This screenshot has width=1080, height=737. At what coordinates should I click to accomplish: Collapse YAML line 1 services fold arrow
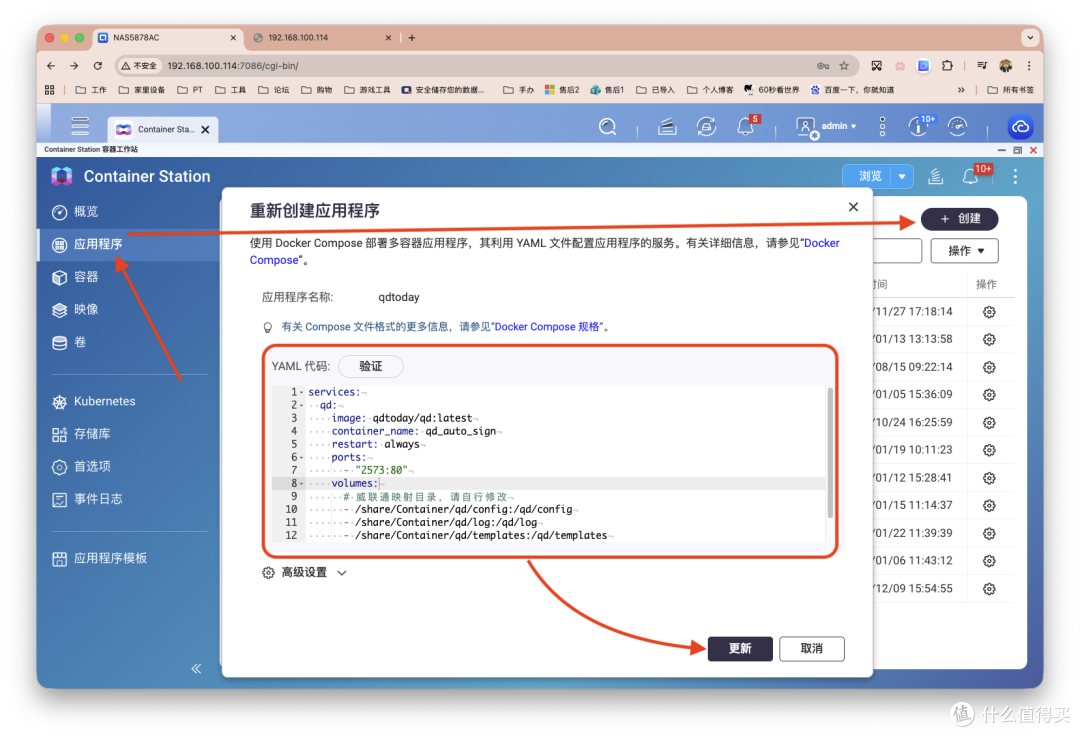302,392
